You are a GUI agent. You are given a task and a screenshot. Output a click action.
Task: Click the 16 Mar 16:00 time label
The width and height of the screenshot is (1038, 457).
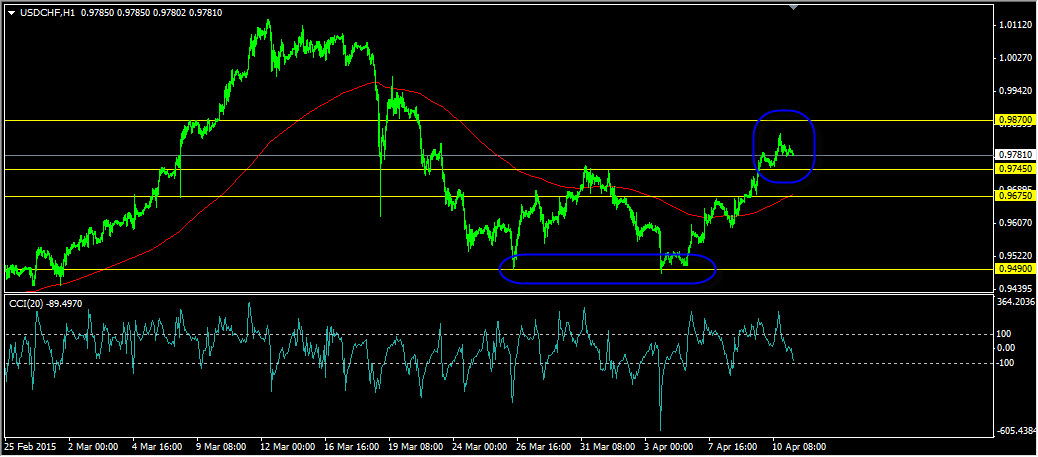click(x=350, y=447)
